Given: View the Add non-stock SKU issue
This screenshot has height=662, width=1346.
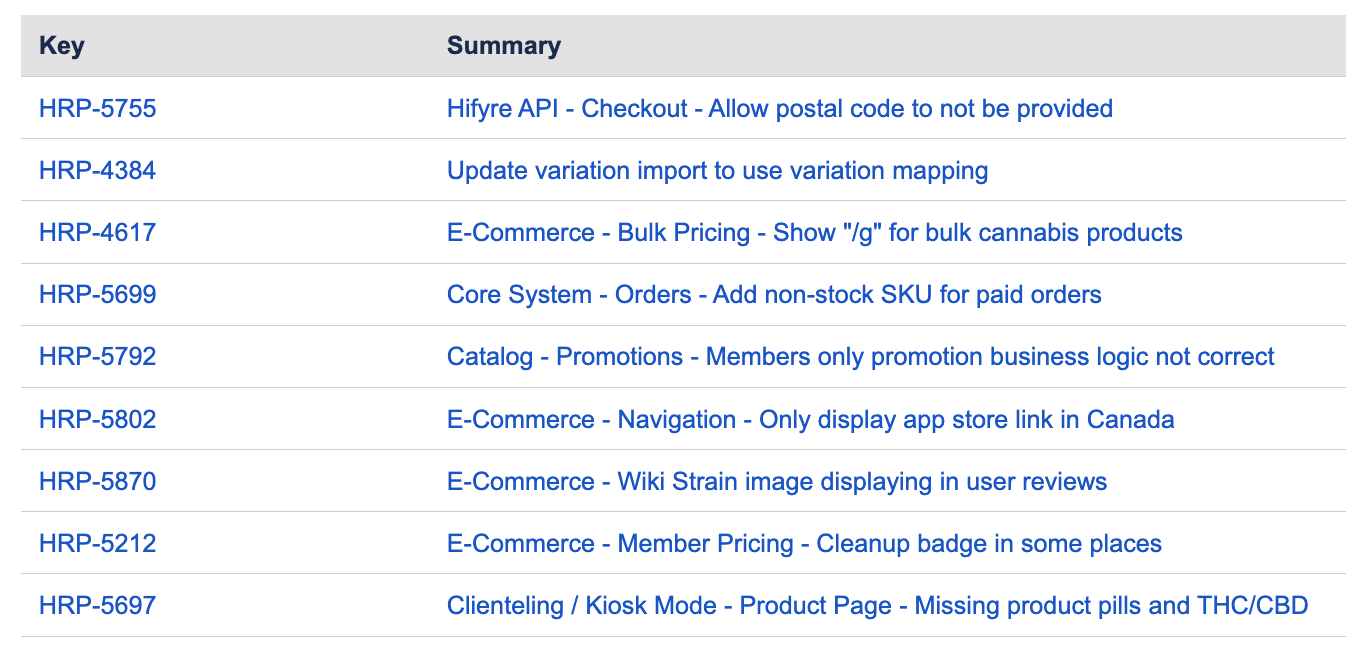Looking at the screenshot, I should coord(773,294).
